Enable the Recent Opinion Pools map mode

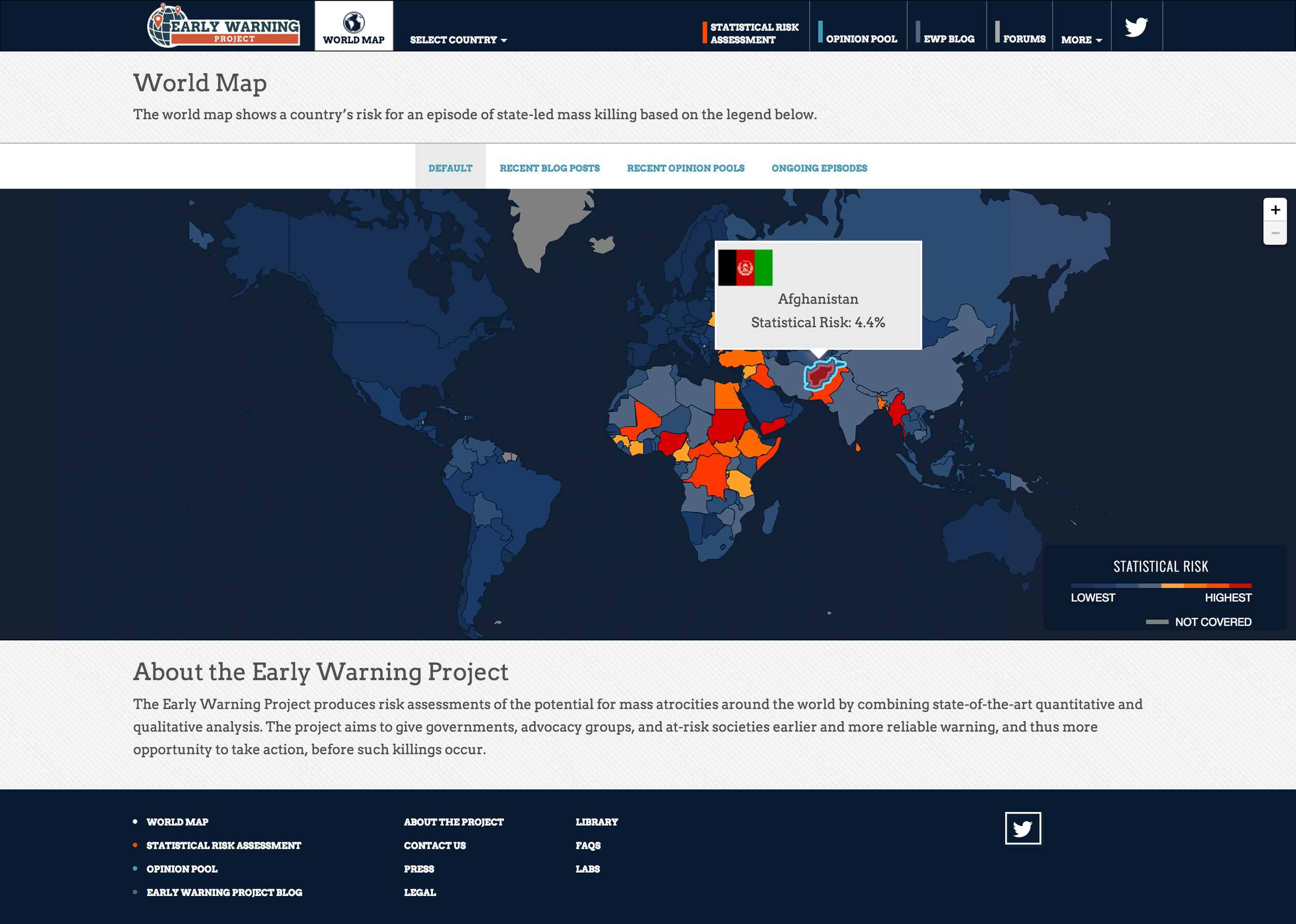(685, 168)
